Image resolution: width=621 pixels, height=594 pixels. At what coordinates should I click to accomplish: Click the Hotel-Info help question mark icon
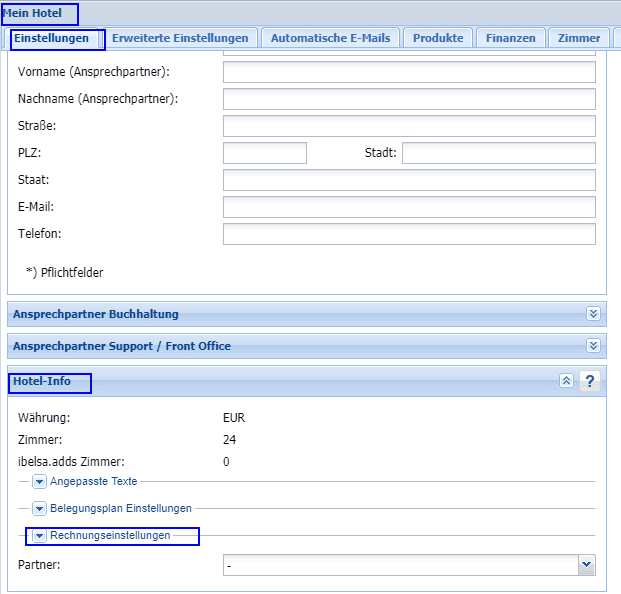tap(590, 381)
